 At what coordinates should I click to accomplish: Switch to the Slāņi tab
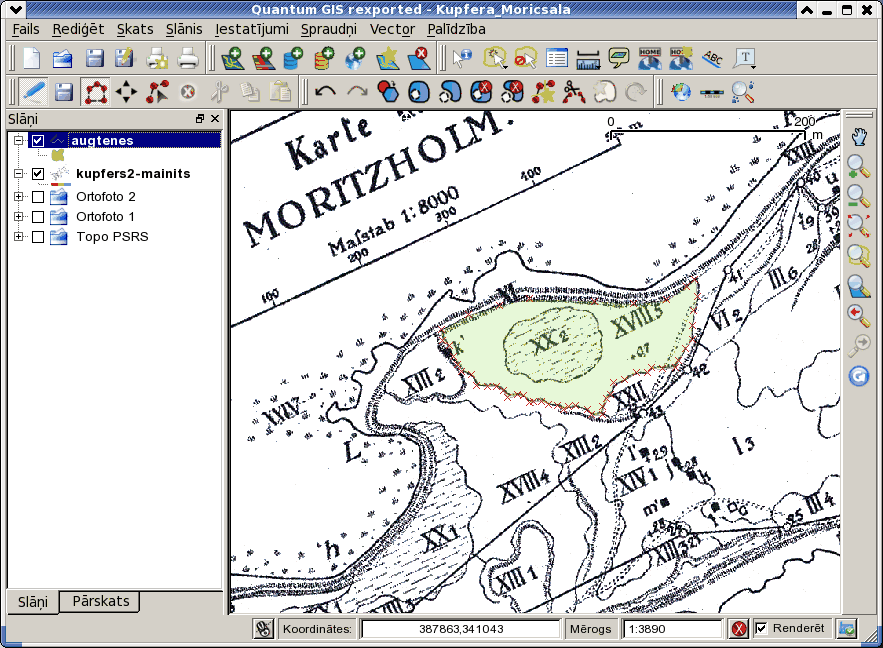(x=33, y=602)
